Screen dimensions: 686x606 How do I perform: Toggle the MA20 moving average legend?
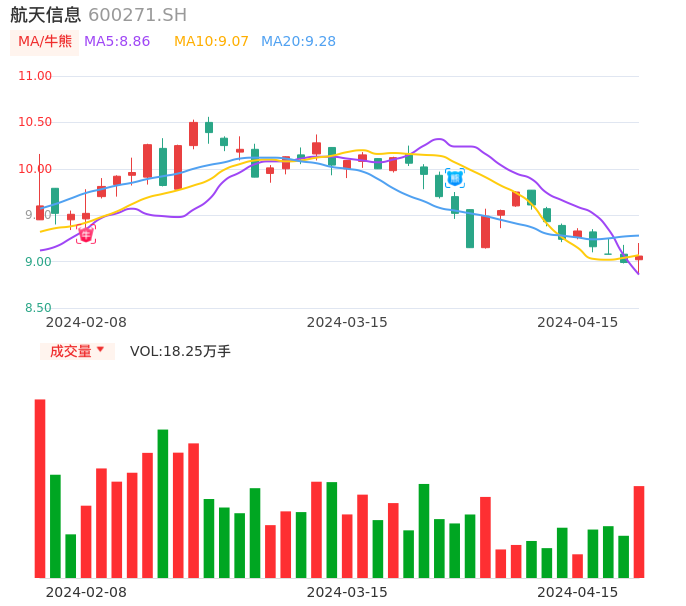[x=298, y=42]
